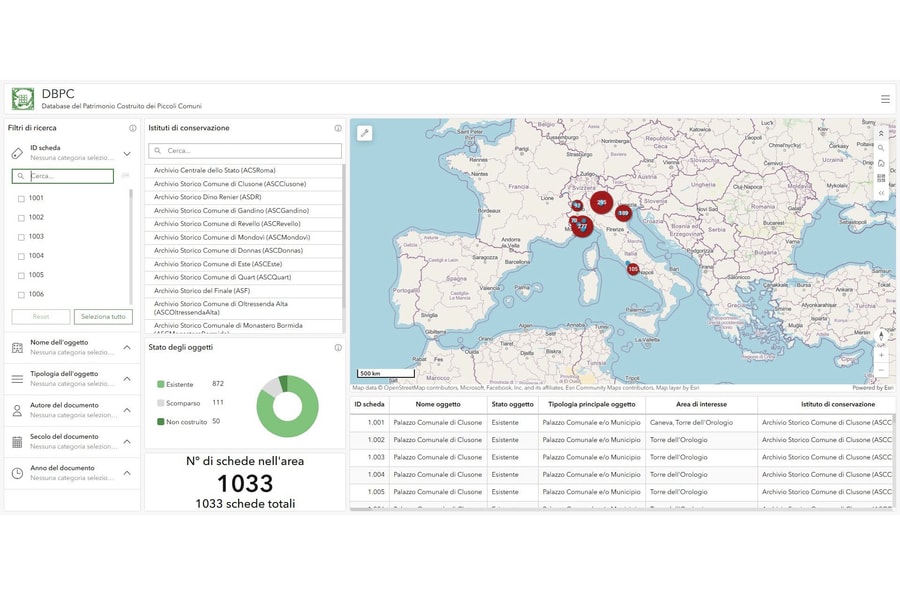This screenshot has height=600, width=900.
Task: Zoom out on the map
Action: tap(882, 370)
